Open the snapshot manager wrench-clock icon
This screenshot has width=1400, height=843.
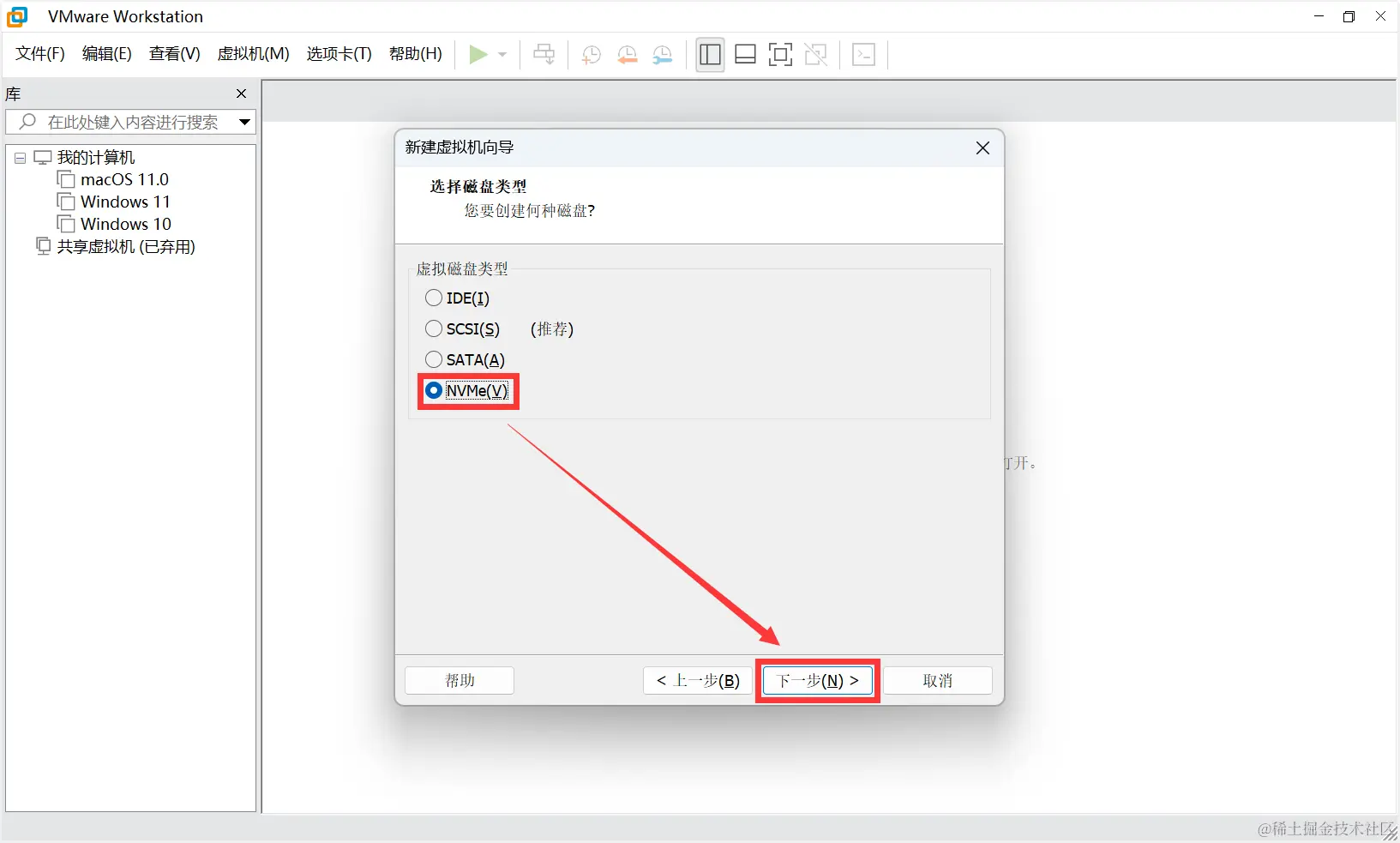coord(662,55)
